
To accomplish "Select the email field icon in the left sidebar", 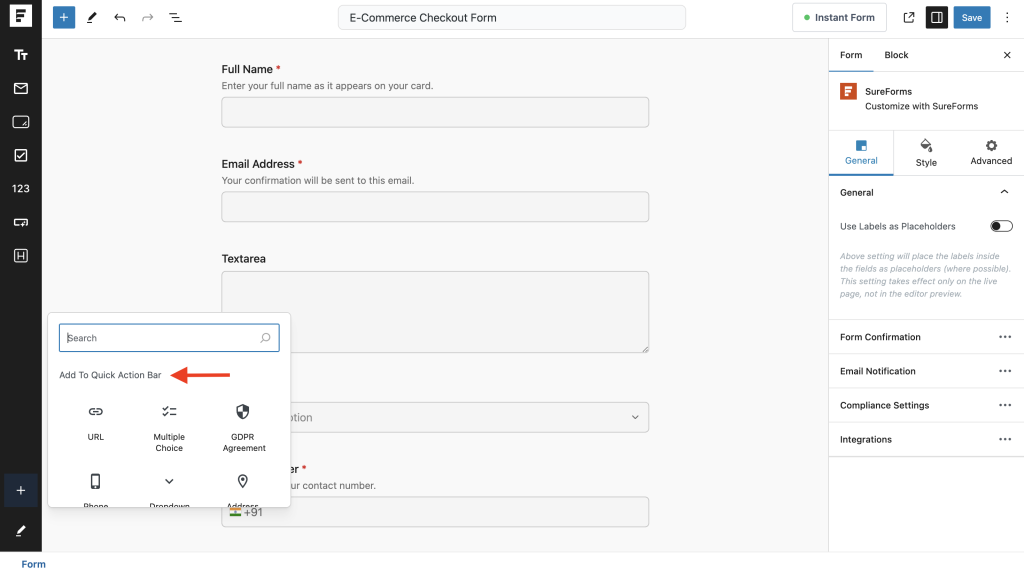I will (20, 88).
